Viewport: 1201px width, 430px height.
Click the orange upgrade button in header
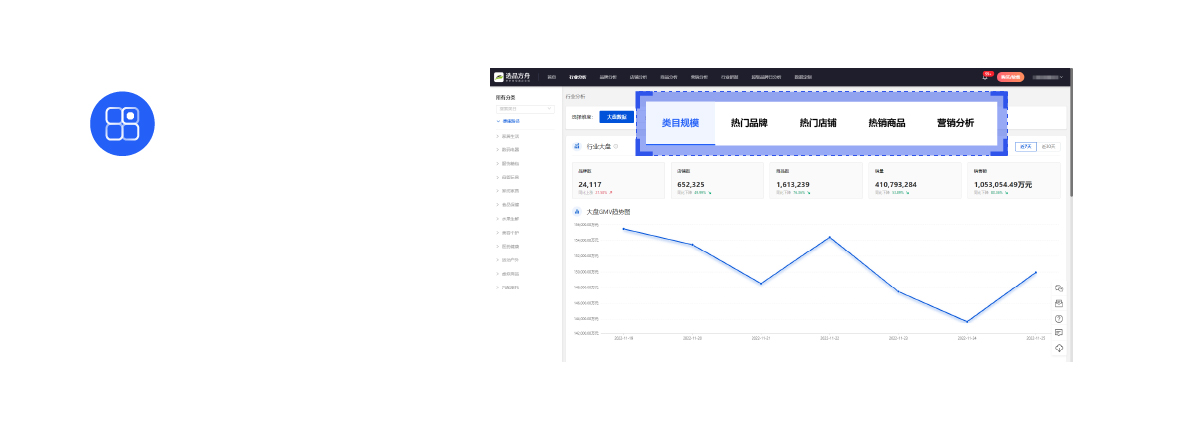pyautogui.click(x=1010, y=76)
